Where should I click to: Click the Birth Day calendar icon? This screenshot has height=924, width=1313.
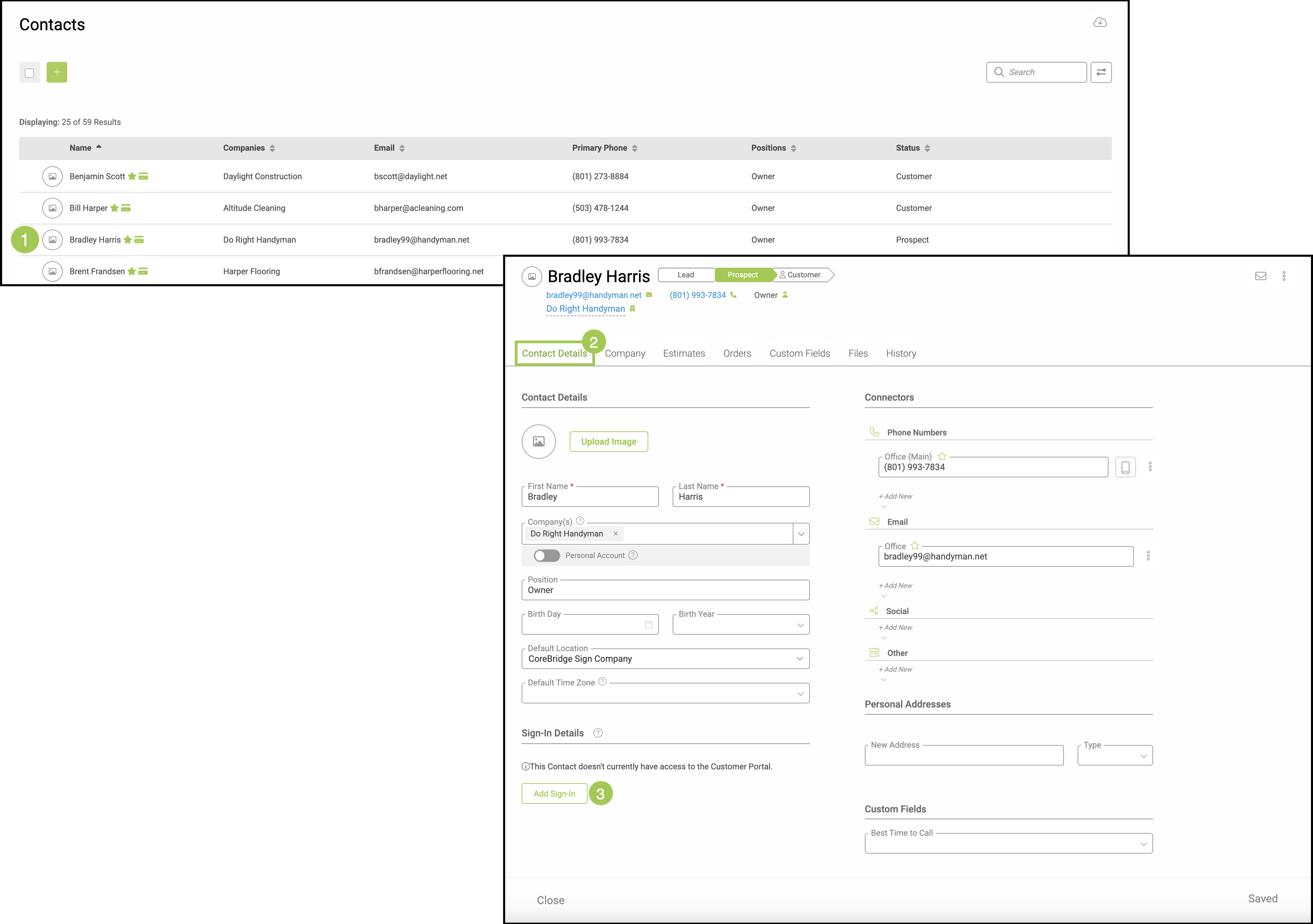(x=649, y=625)
